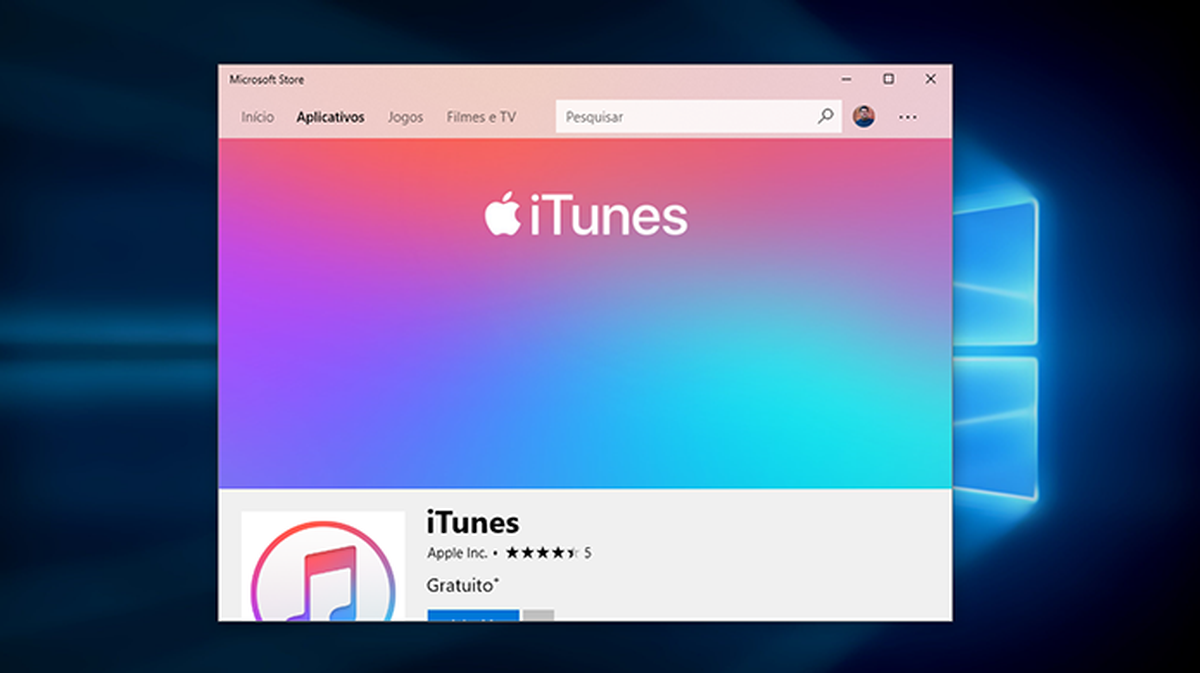Go to the Início tab
Image resolution: width=1200 pixels, height=673 pixels.
257,117
